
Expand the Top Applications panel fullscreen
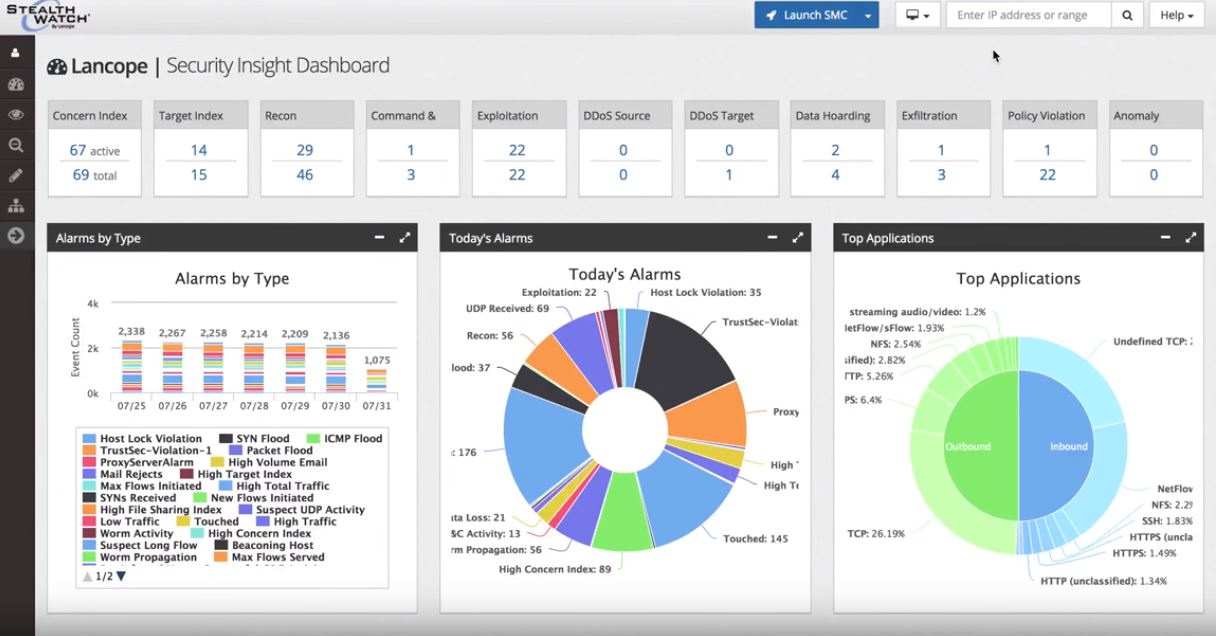click(x=1190, y=237)
